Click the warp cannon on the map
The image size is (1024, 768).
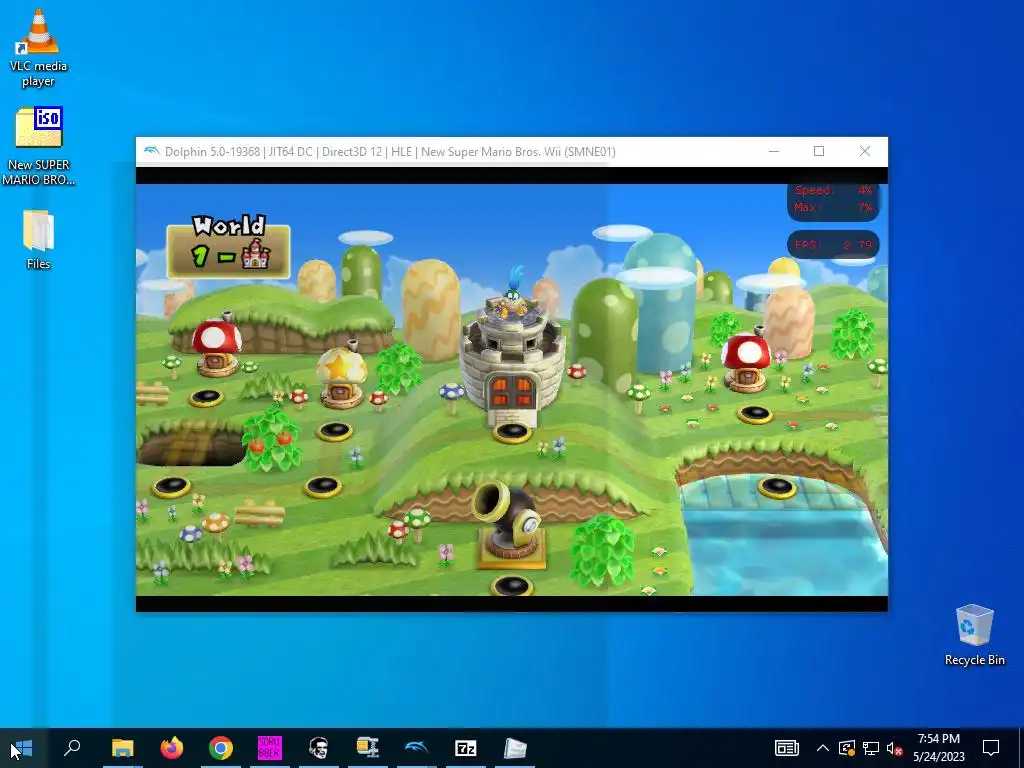pos(510,526)
